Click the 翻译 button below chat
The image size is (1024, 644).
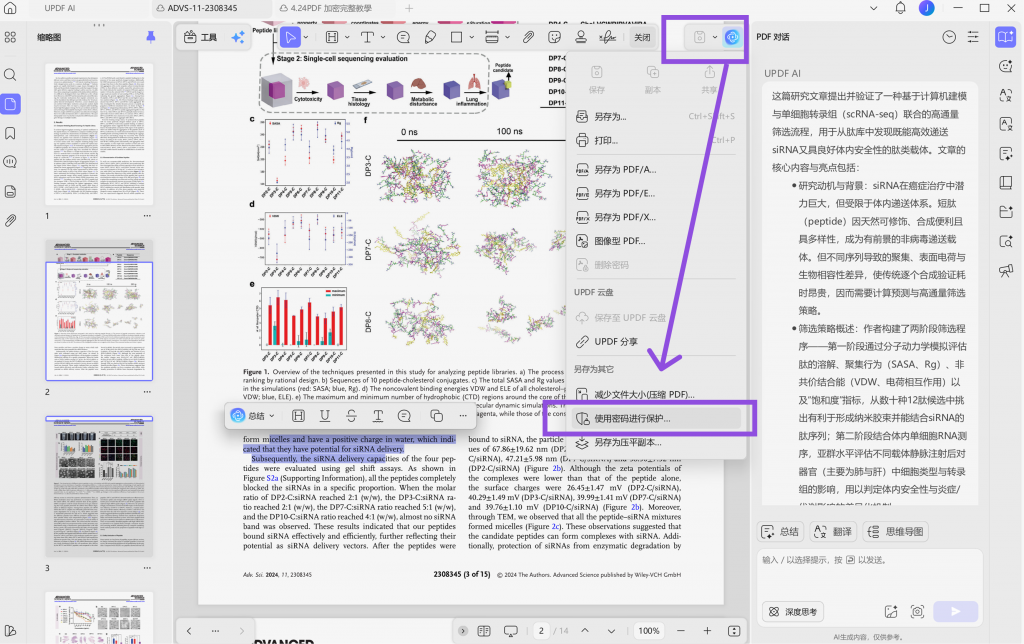(x=833, y=532)
